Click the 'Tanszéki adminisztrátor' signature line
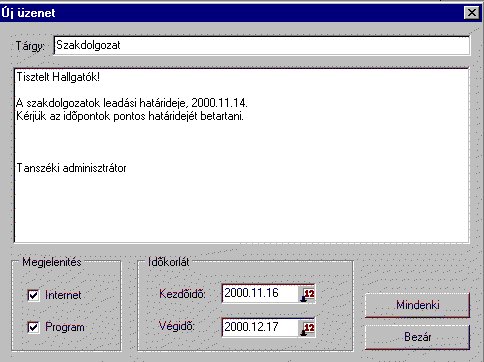The width and height of the screenshot is (484, 362). click(x=71, y=168)
